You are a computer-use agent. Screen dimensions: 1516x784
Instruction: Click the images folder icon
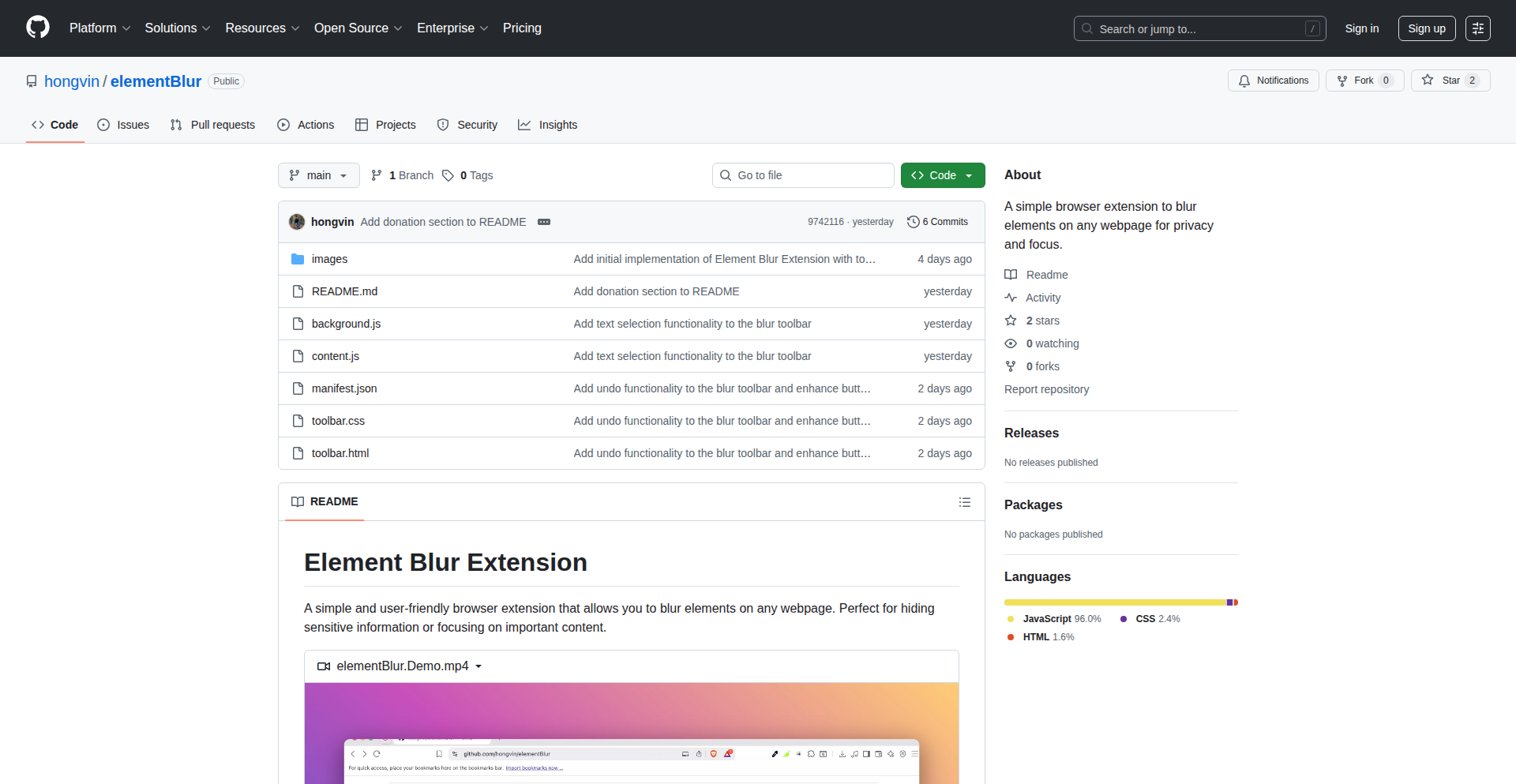[x=298, y=259]
